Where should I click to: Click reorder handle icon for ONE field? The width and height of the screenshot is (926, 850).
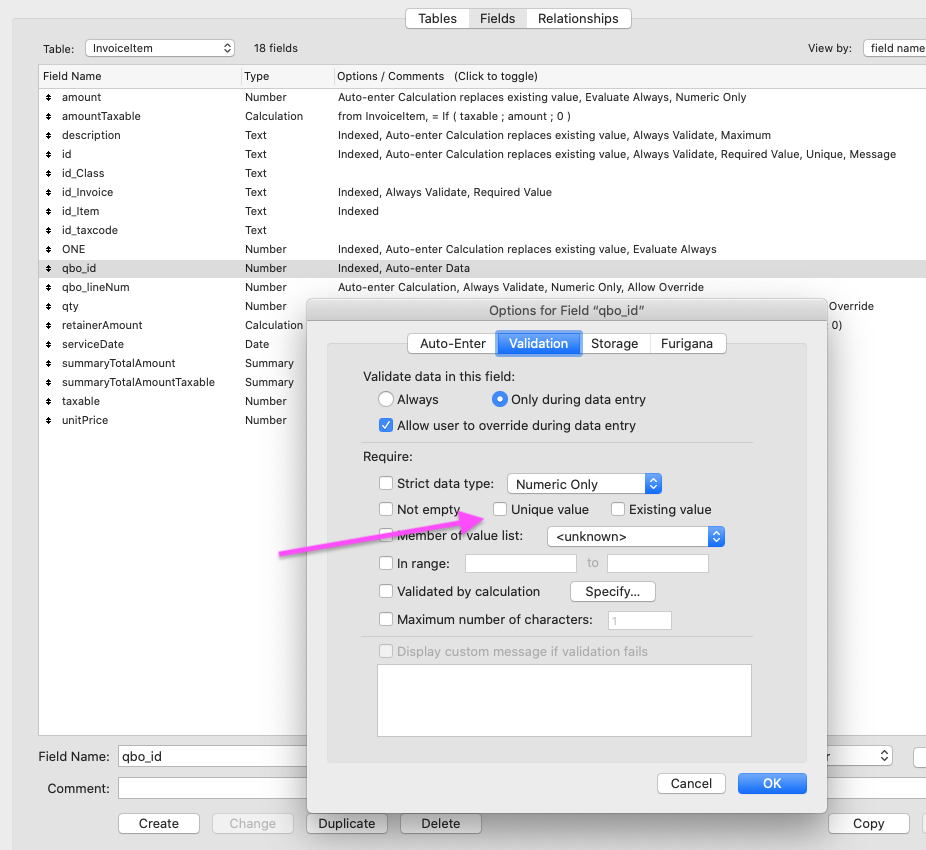coord(48,249)
